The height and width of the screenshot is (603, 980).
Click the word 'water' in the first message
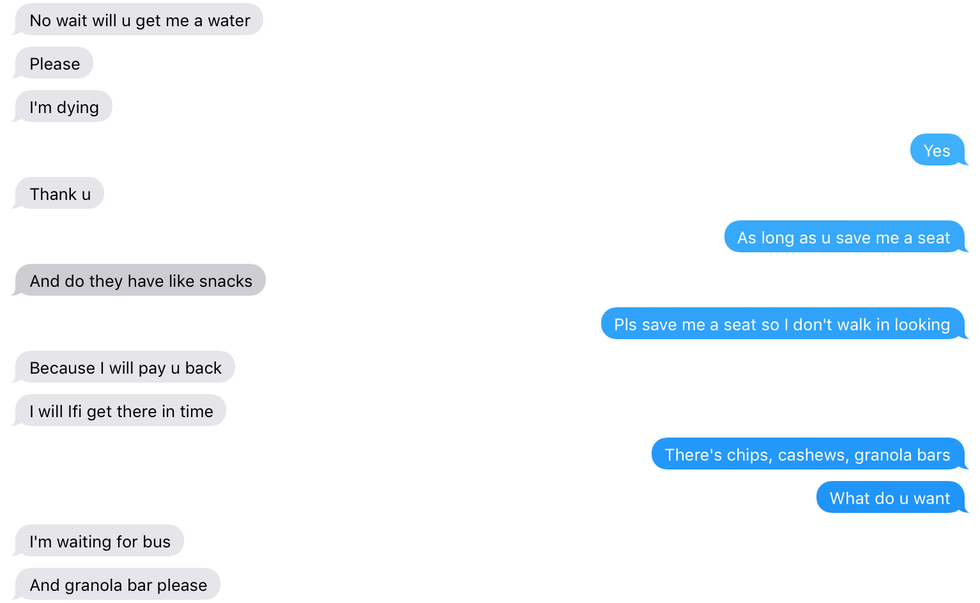(229, 21)
